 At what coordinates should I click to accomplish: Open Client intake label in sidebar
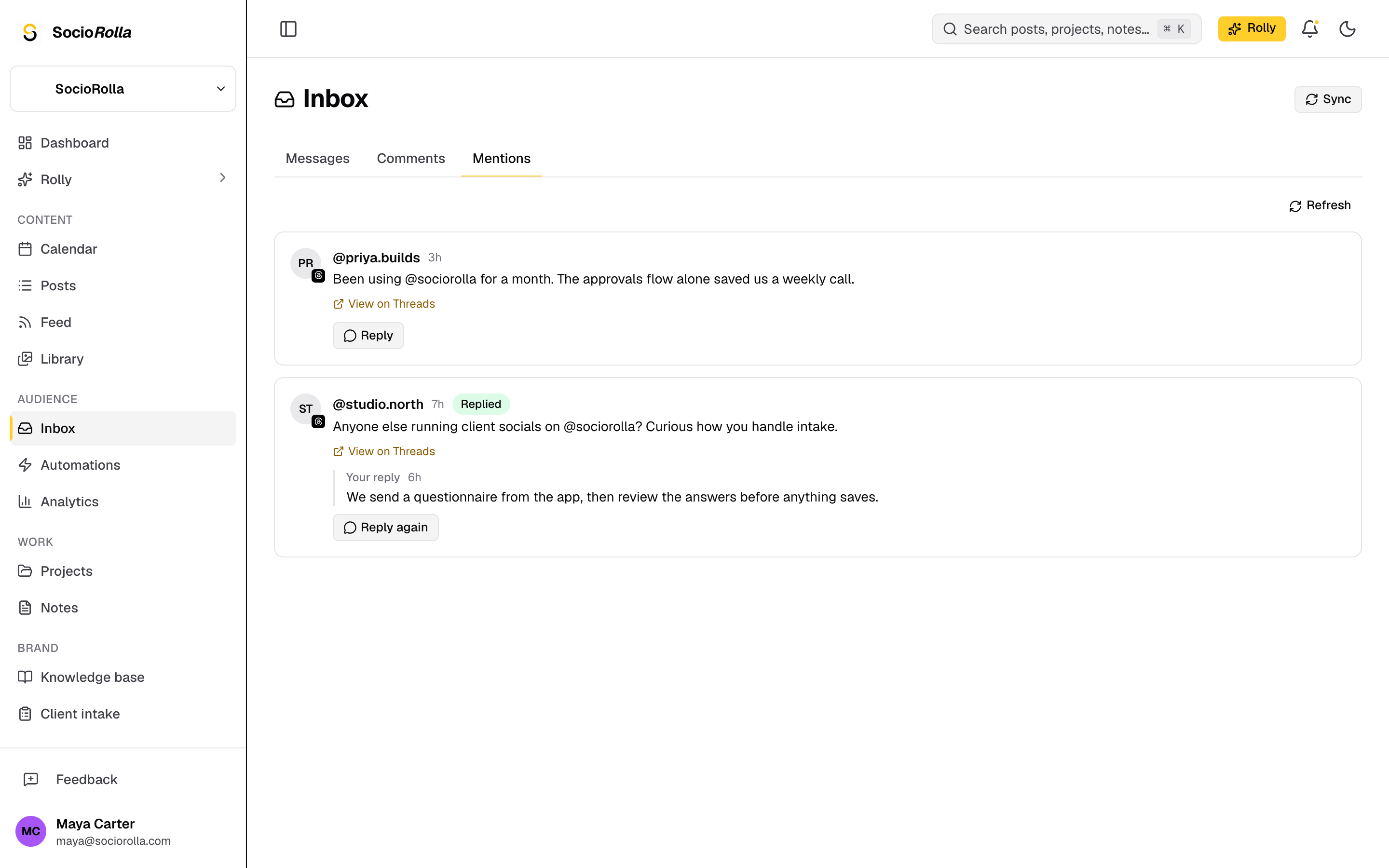pos(81,714)
